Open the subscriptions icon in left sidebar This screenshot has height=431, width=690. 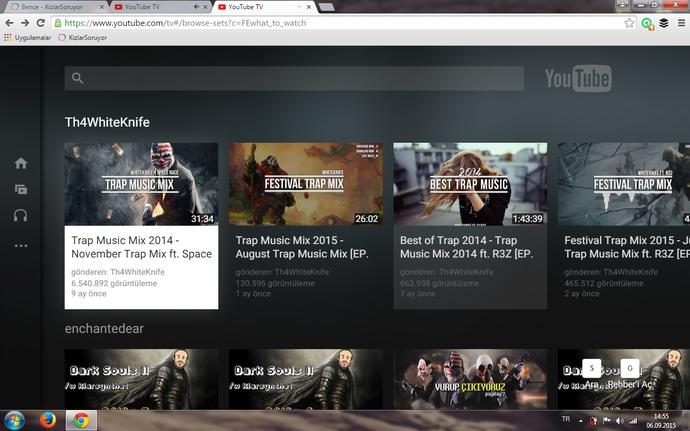point(21,189)
